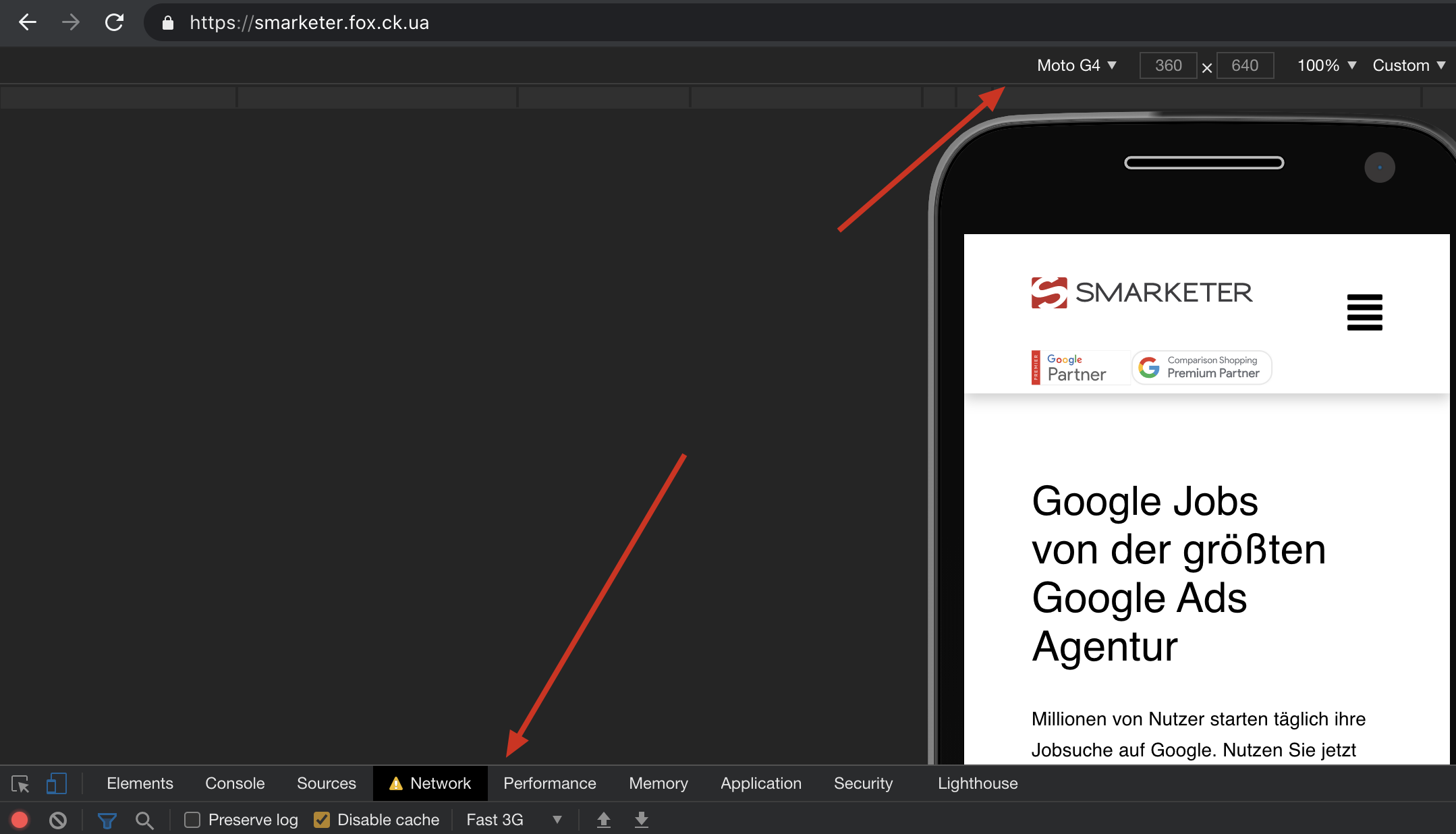This screenshot has height=834, width=1456.
Task: Click the 360 width input field
Action: point(1169,65)
